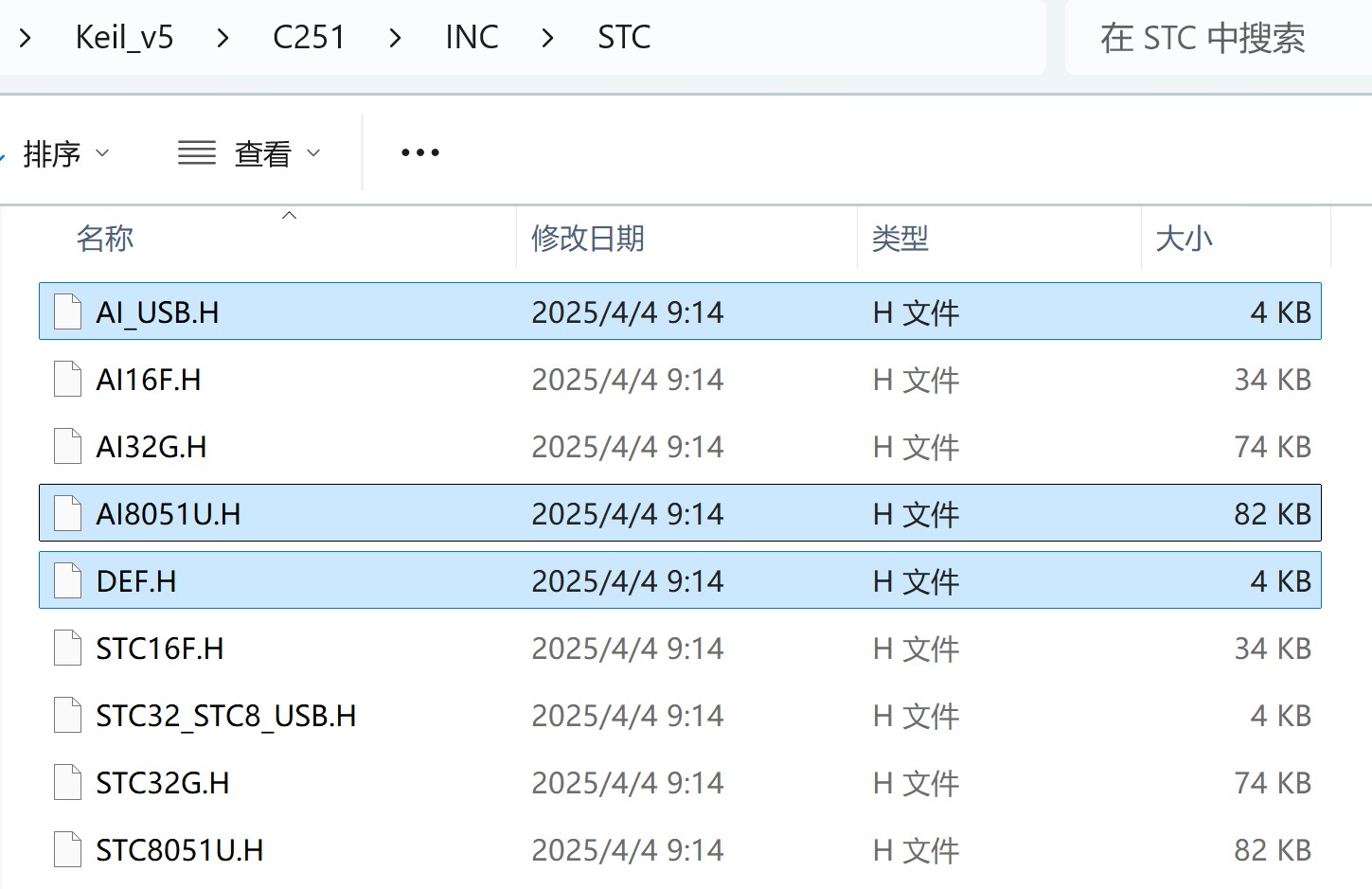Sort files by the 名称 column header
1372x889 pixels.
point(104,239)
